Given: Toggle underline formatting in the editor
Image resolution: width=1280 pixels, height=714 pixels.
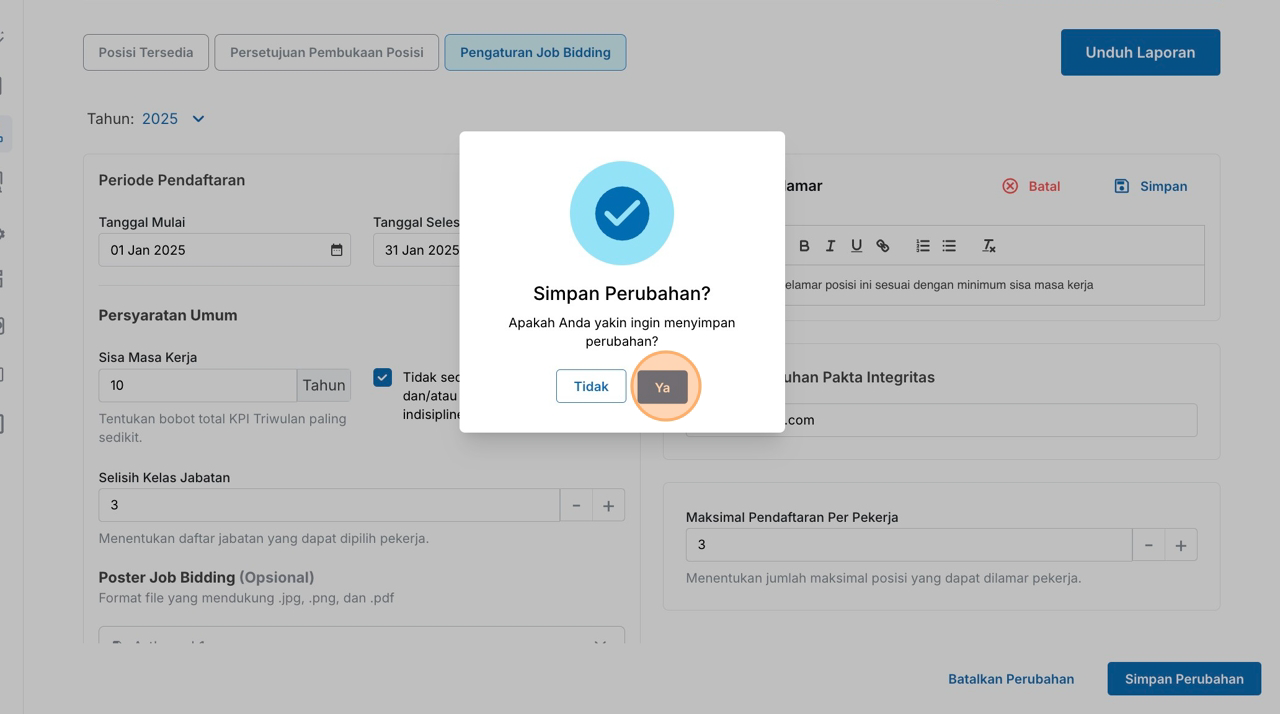Looking at the screenshot, I should (x=856, y=246).
